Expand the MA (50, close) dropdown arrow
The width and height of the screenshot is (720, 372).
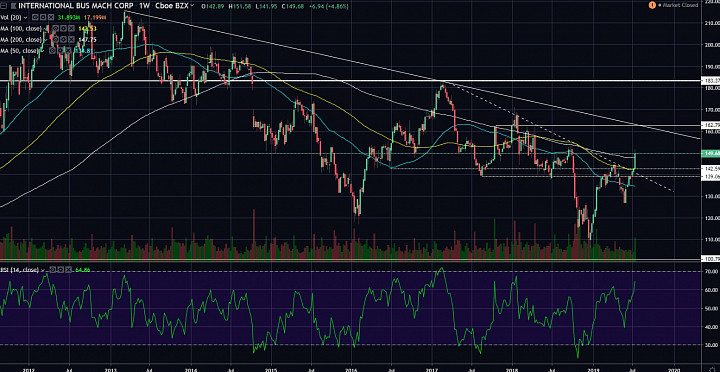pos(42,51)
